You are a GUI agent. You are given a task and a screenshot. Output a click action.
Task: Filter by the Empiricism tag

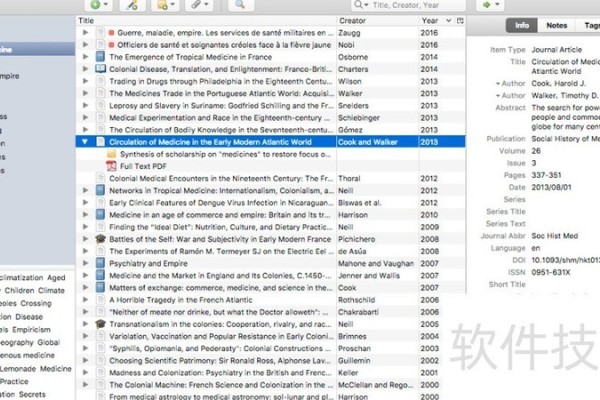pyautogui.click(x=31, y=330)
